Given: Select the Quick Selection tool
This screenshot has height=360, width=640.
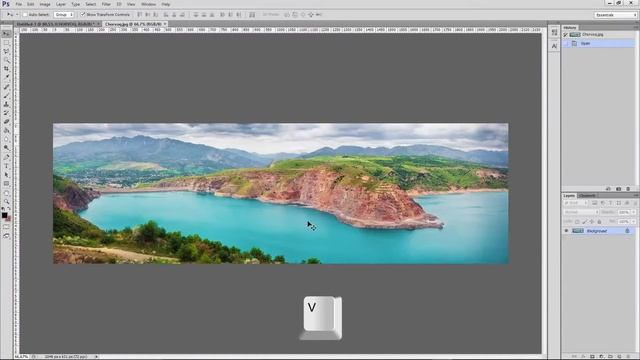Looking at the screenshot, I should point(6,60).
